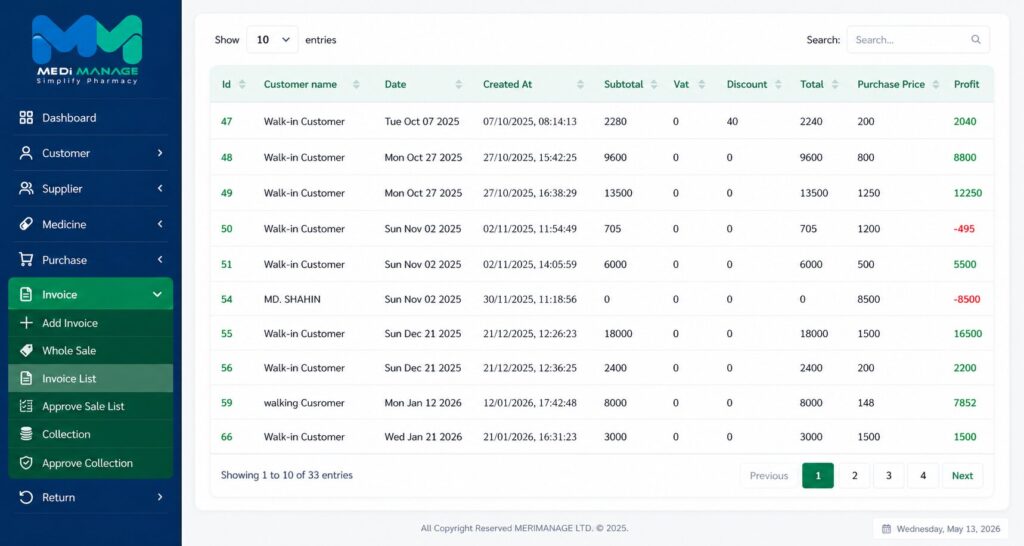Click the Profit column header
This screenshot has width=1024, height=546.
(x=967, y=84)
